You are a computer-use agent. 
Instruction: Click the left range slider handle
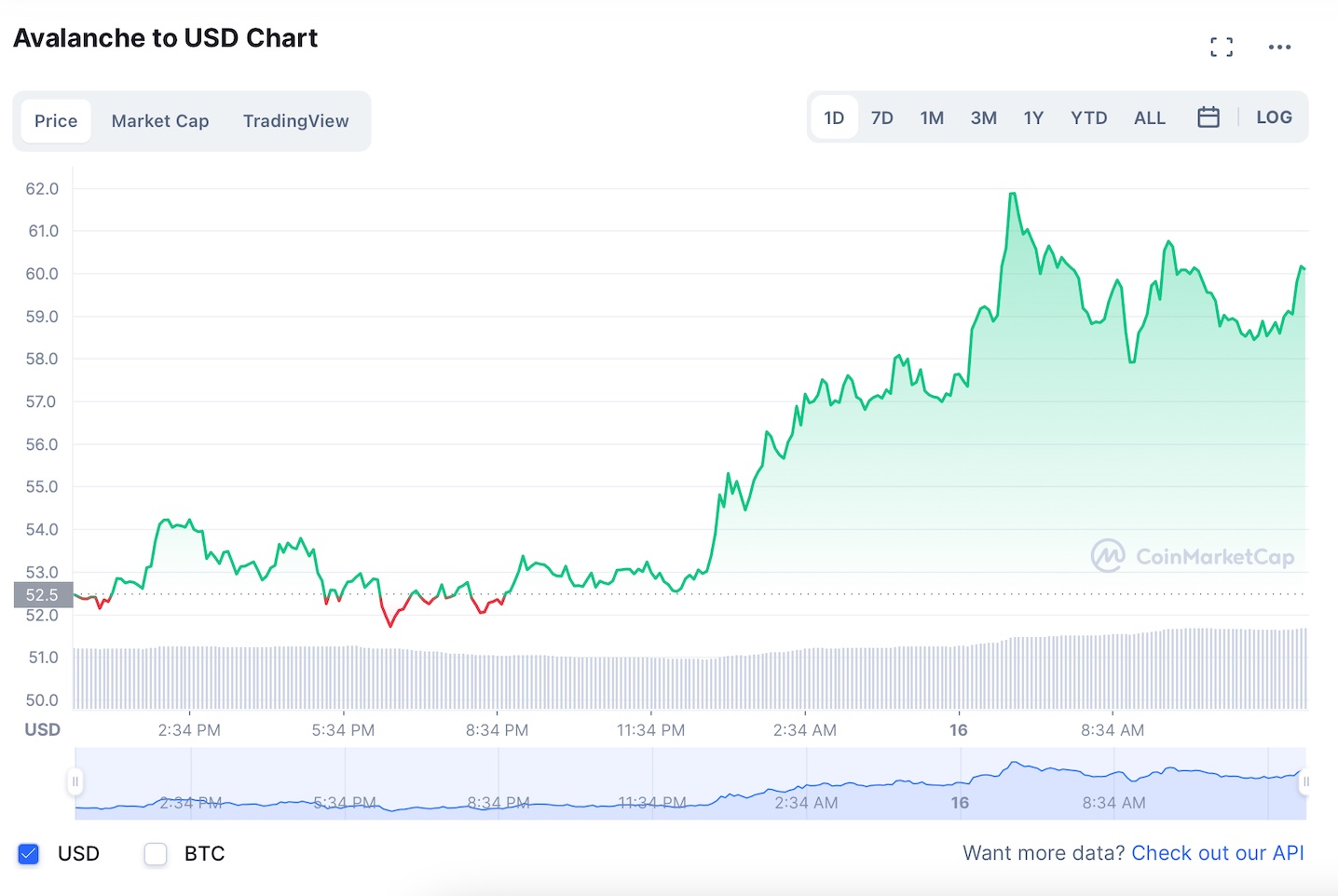(75, 781)
